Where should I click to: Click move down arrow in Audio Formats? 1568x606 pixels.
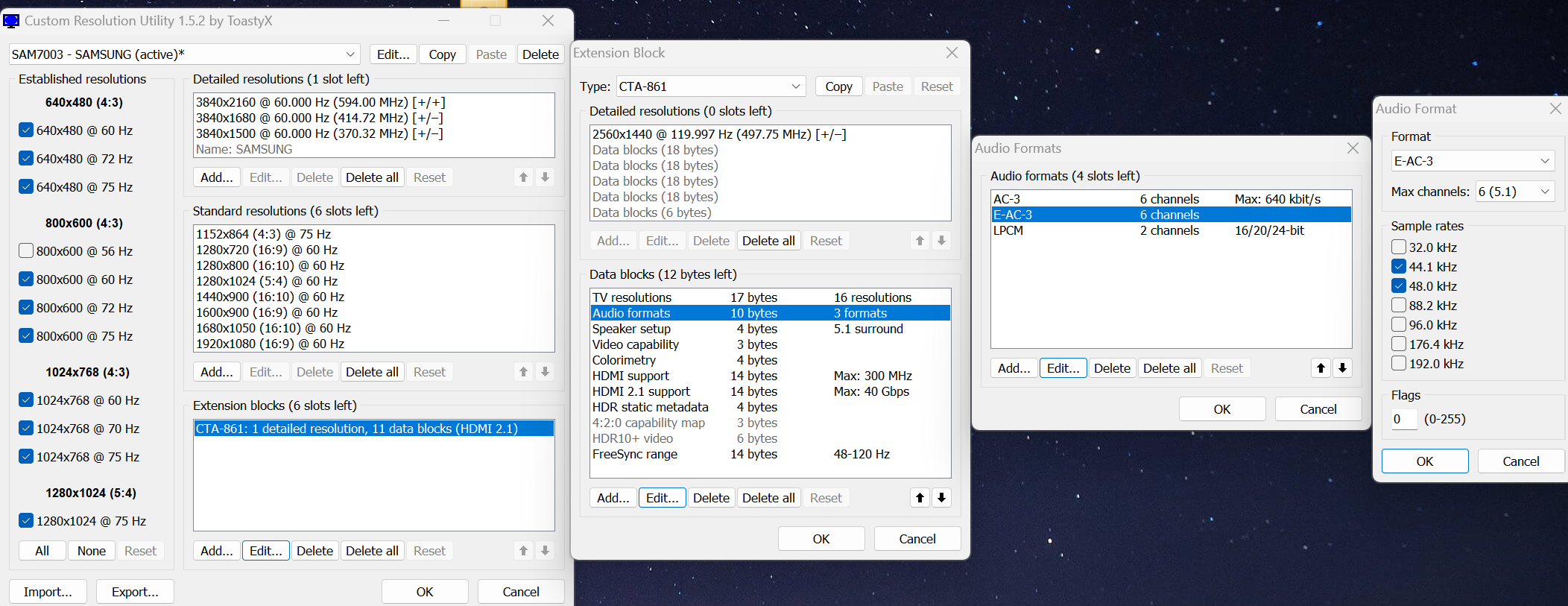click(1342, 368)
